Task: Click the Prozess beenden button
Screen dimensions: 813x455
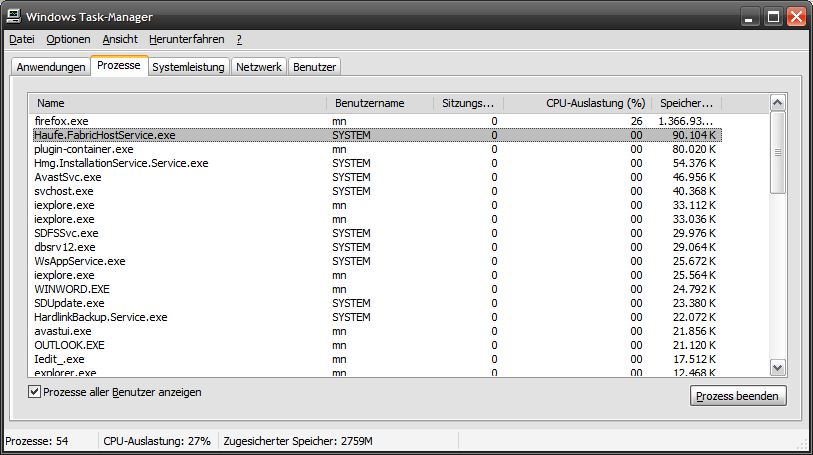Action: 738,396
